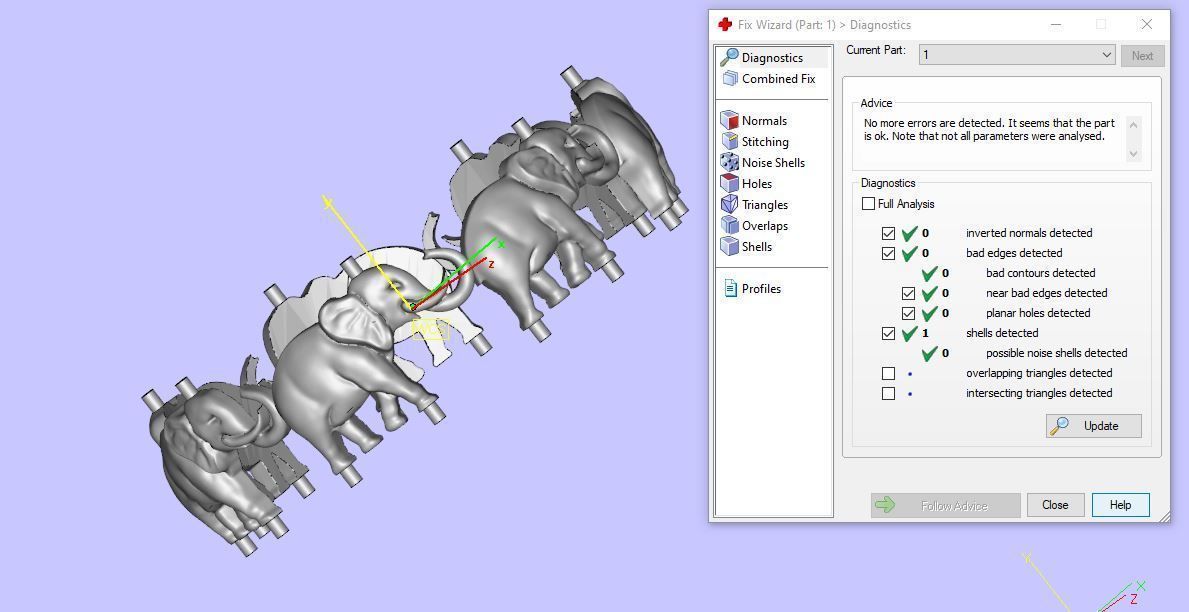Click the 'bad contours detected' label
Screen dimensions: 1189x612
pyautogui.click(x=1040, y=273)
